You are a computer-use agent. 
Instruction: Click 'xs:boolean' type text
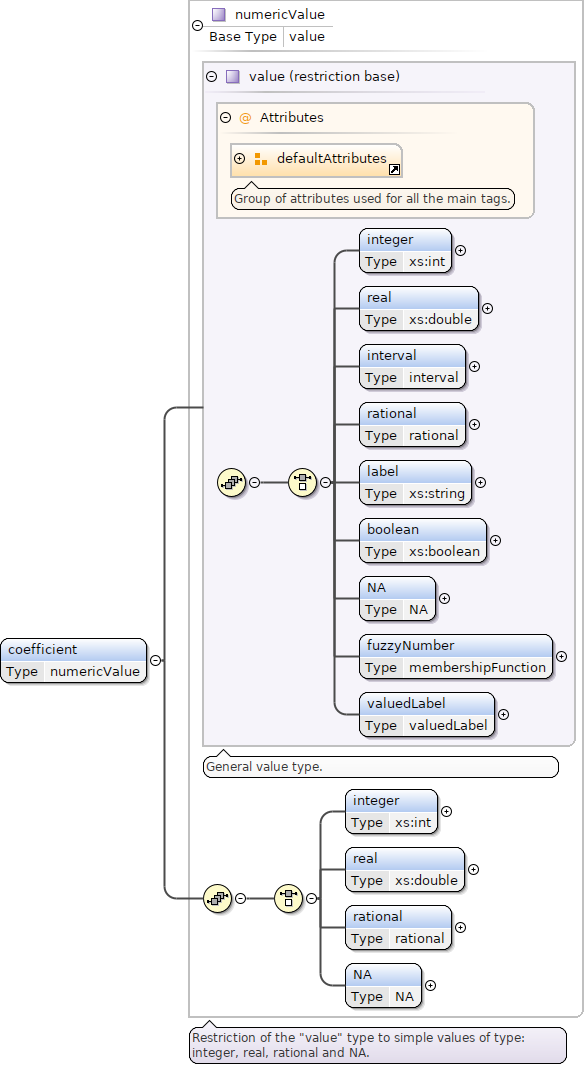[444, 552]
